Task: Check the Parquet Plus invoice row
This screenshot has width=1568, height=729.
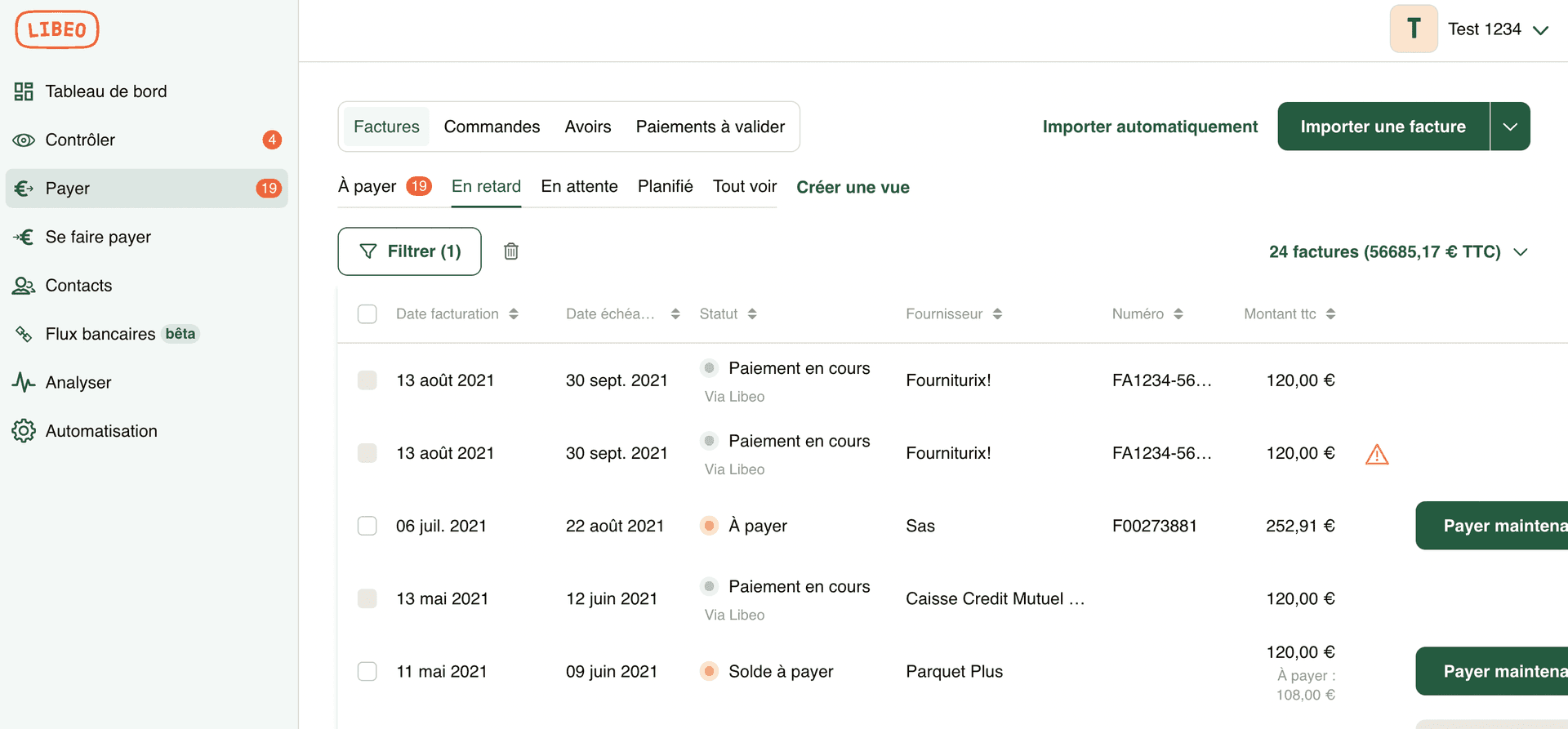Action: pos(367,671)
